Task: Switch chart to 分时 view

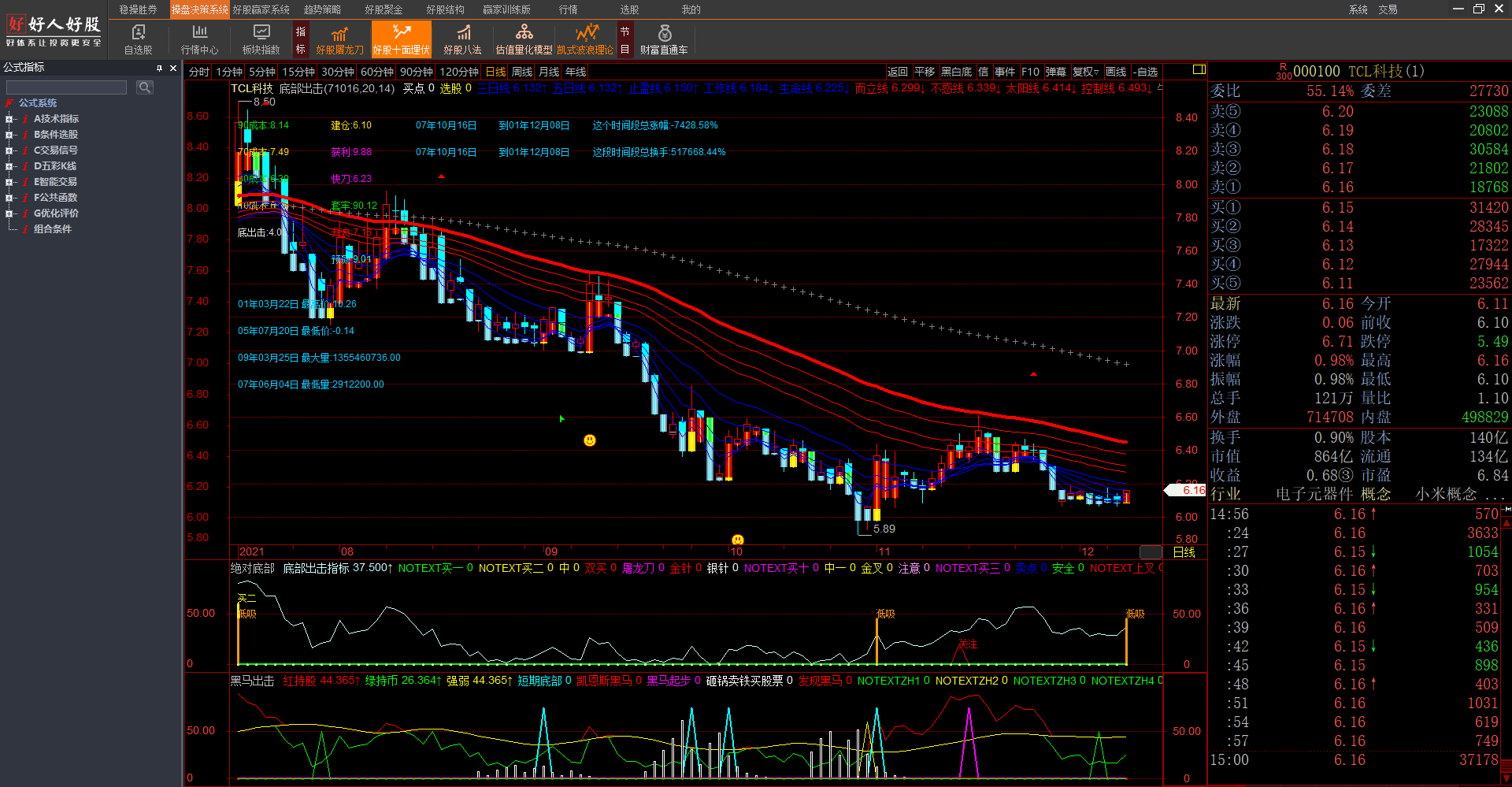Action: tap(199, 72)
